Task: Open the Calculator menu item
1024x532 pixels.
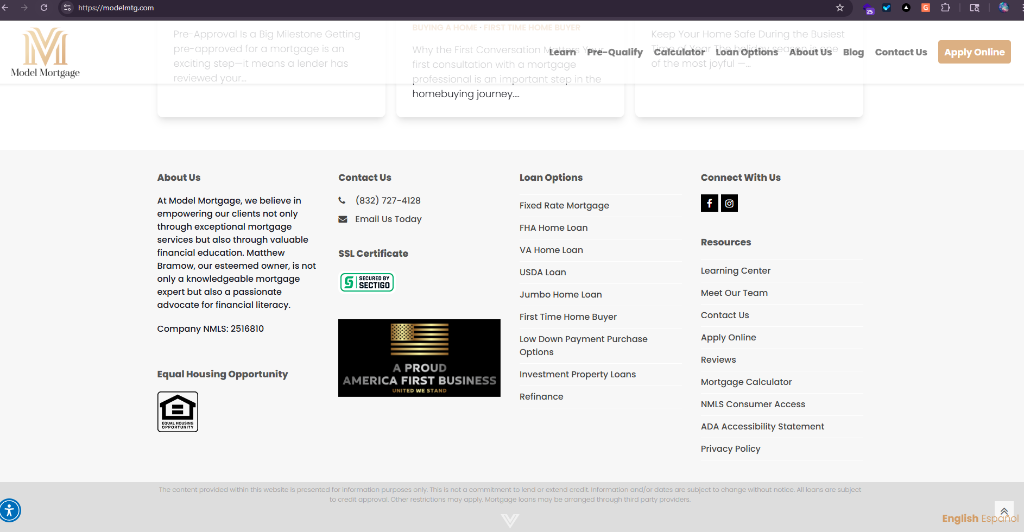Action: tap(679, 52)
